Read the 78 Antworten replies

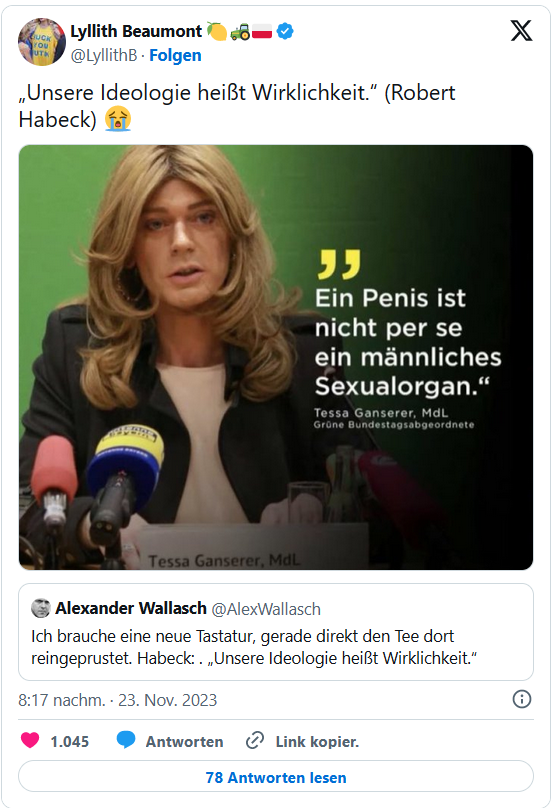pos(276,777)
